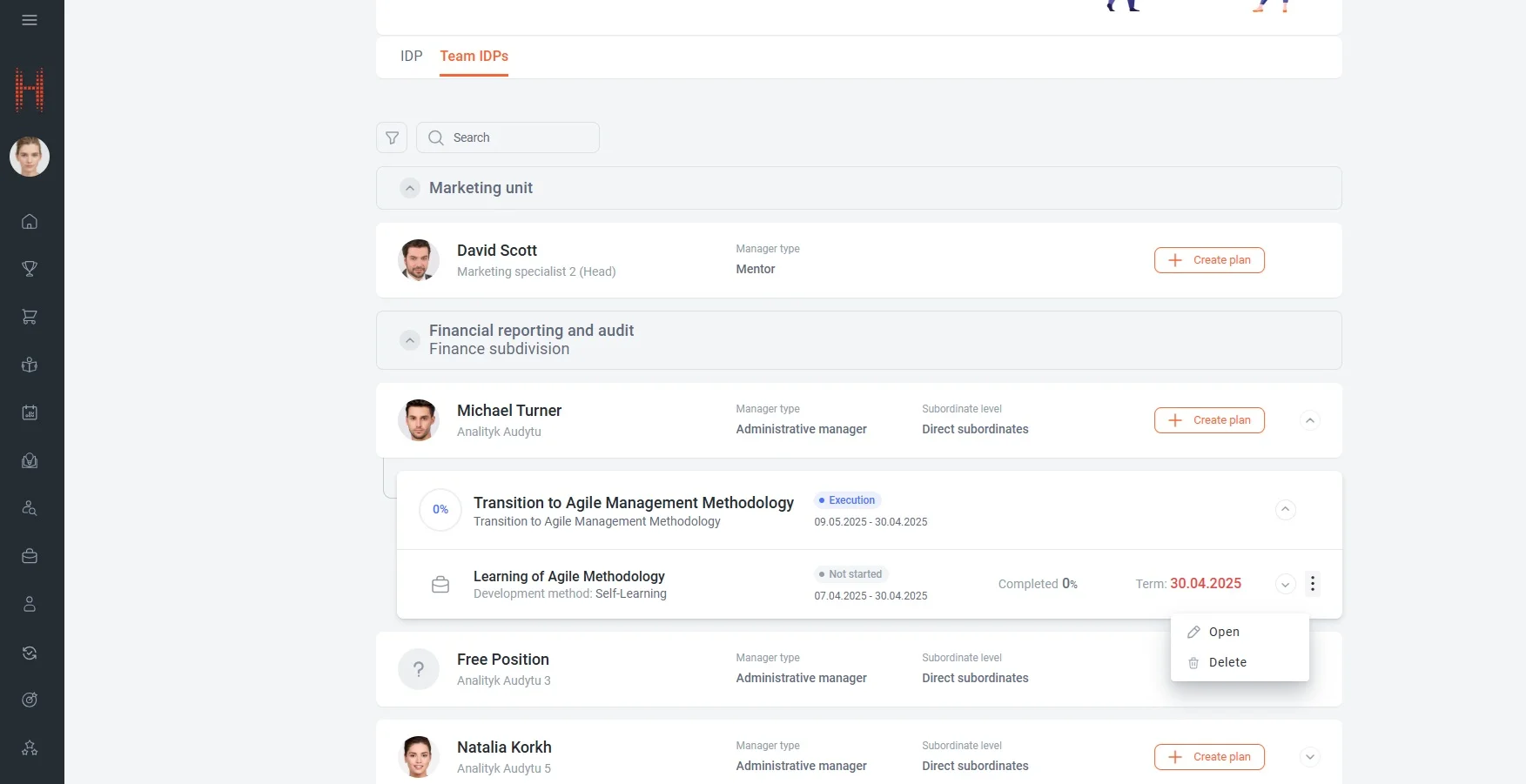Viewport: 1526px width, 784px height.
Task: Open the briefcase icon in sidebar
Action: (x=30, y=556)
